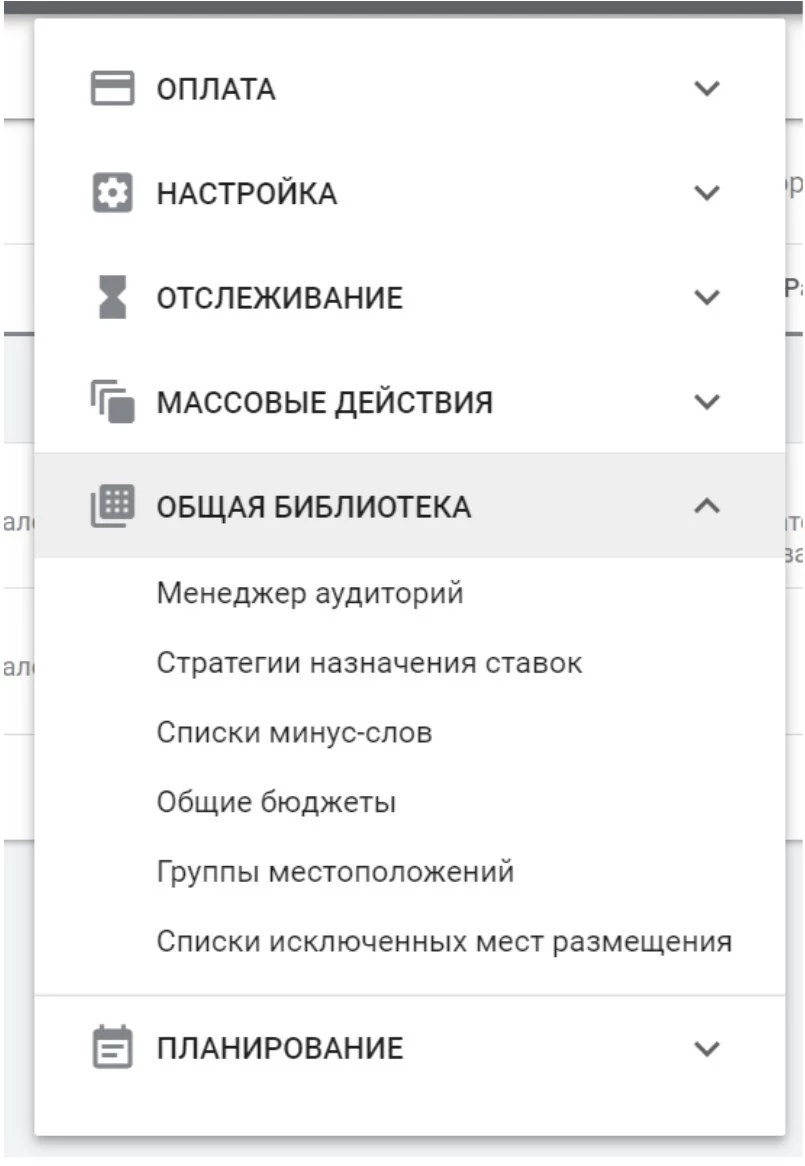Click the credit card icon beside ОПЛАТА
This screenshot has width=805, height=1166.
[x=112, y=89]
